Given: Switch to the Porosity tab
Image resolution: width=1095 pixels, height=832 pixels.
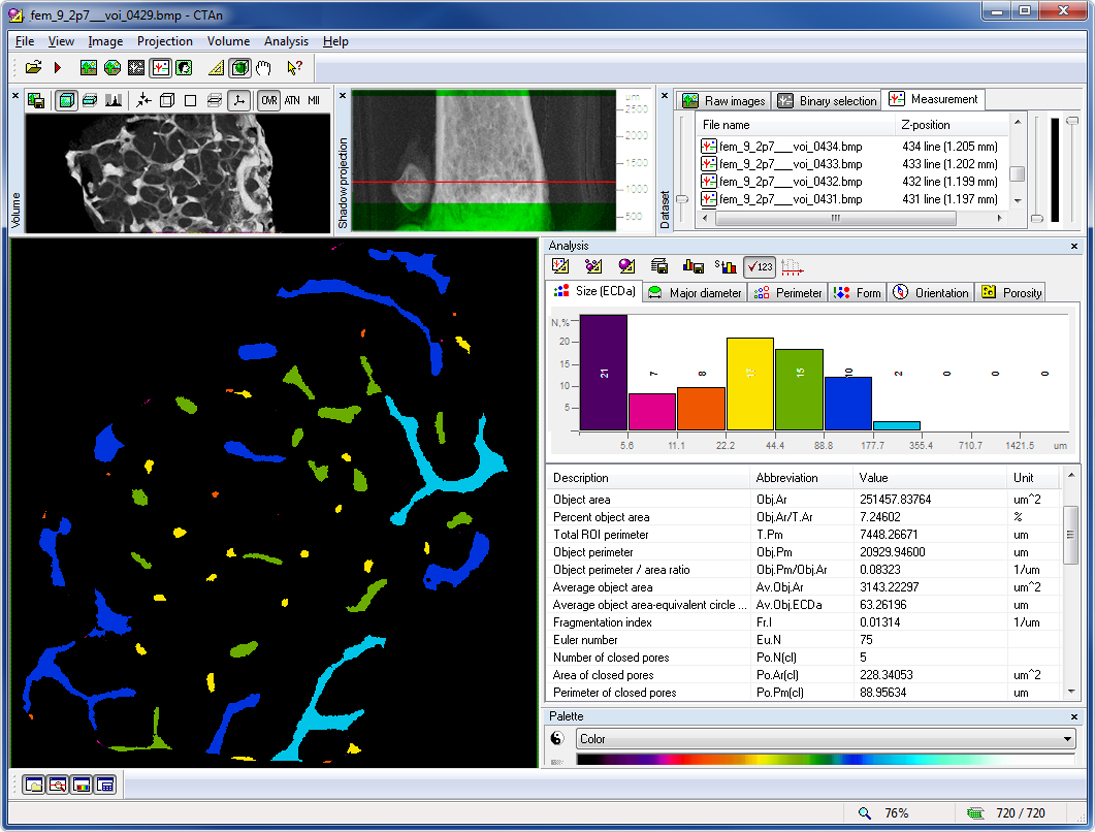Looking at the screenshot, I should click(x=1012, y=292).
